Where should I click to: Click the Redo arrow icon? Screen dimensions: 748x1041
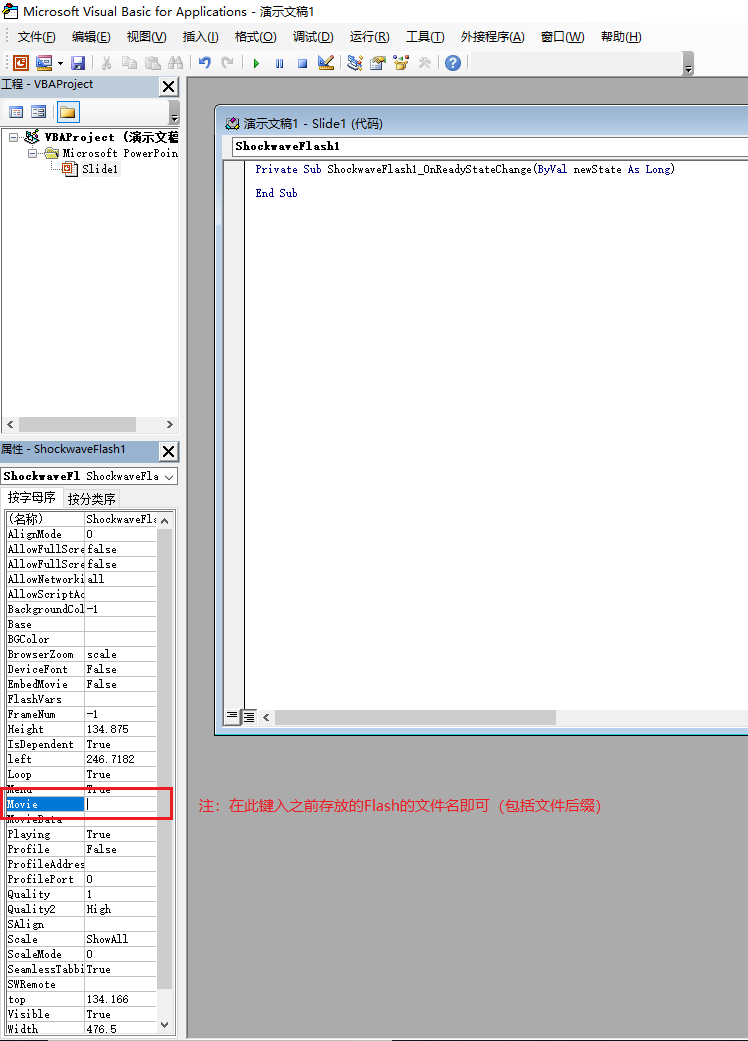228,63
